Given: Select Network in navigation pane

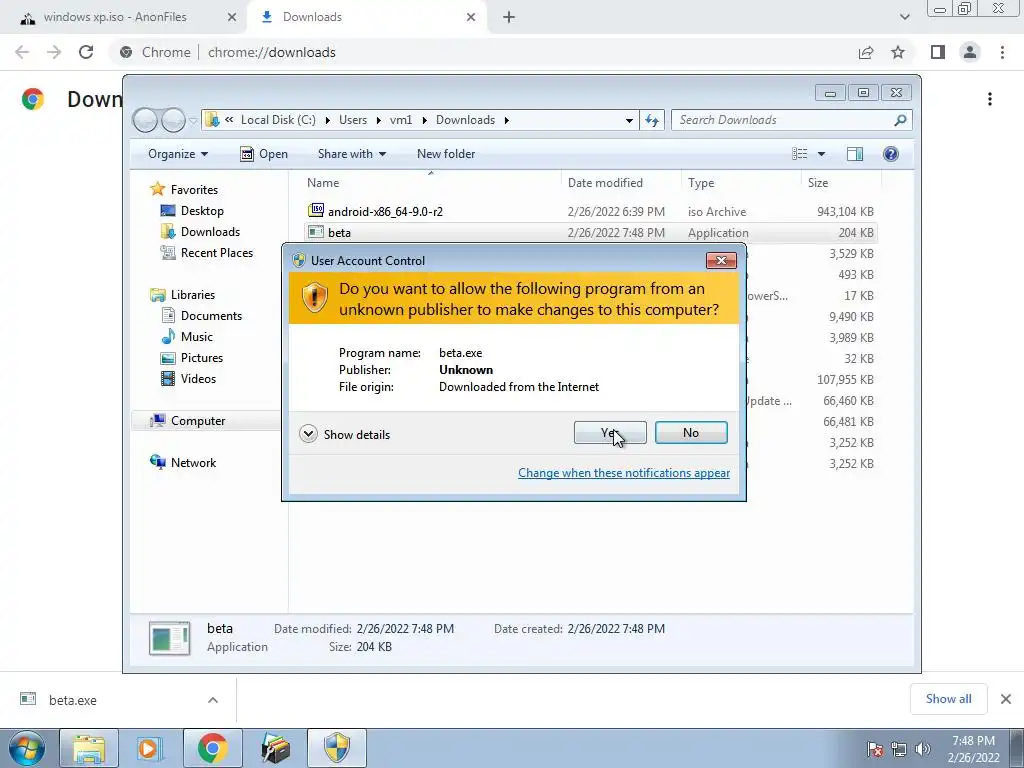Looking at the screenshot, I should [x=193, y=463].
